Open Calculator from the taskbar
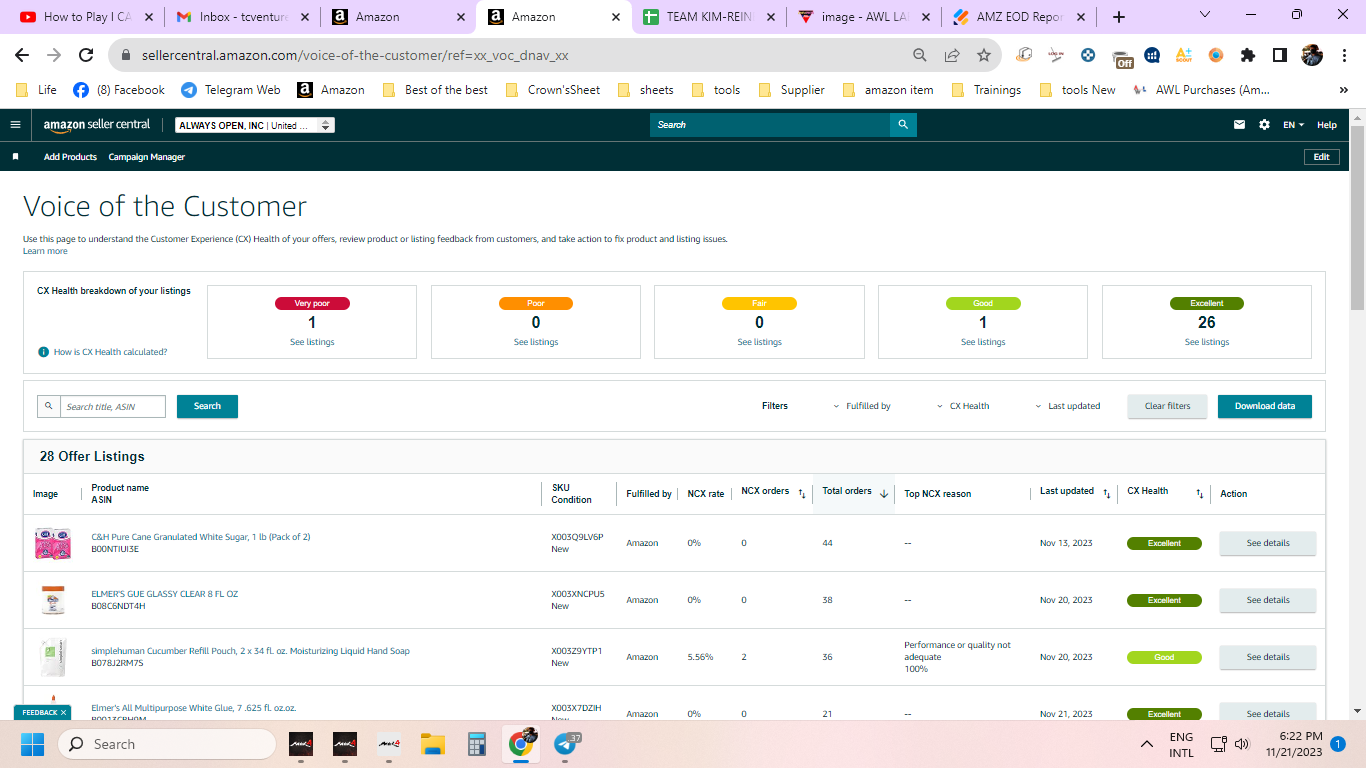1366x768 pixels. tap(477, 744)
